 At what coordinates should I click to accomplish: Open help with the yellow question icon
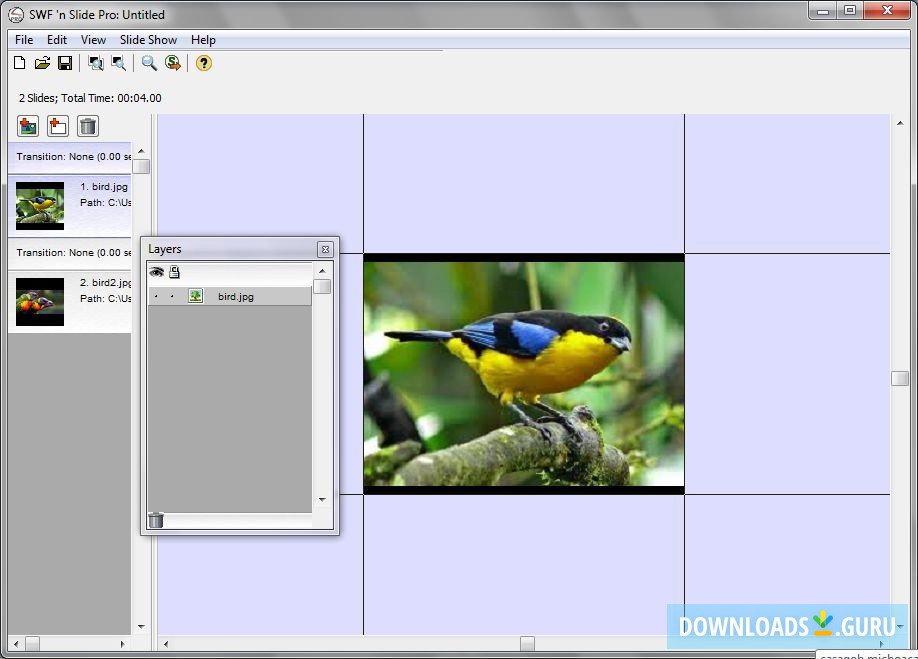[x=204, y=63]
